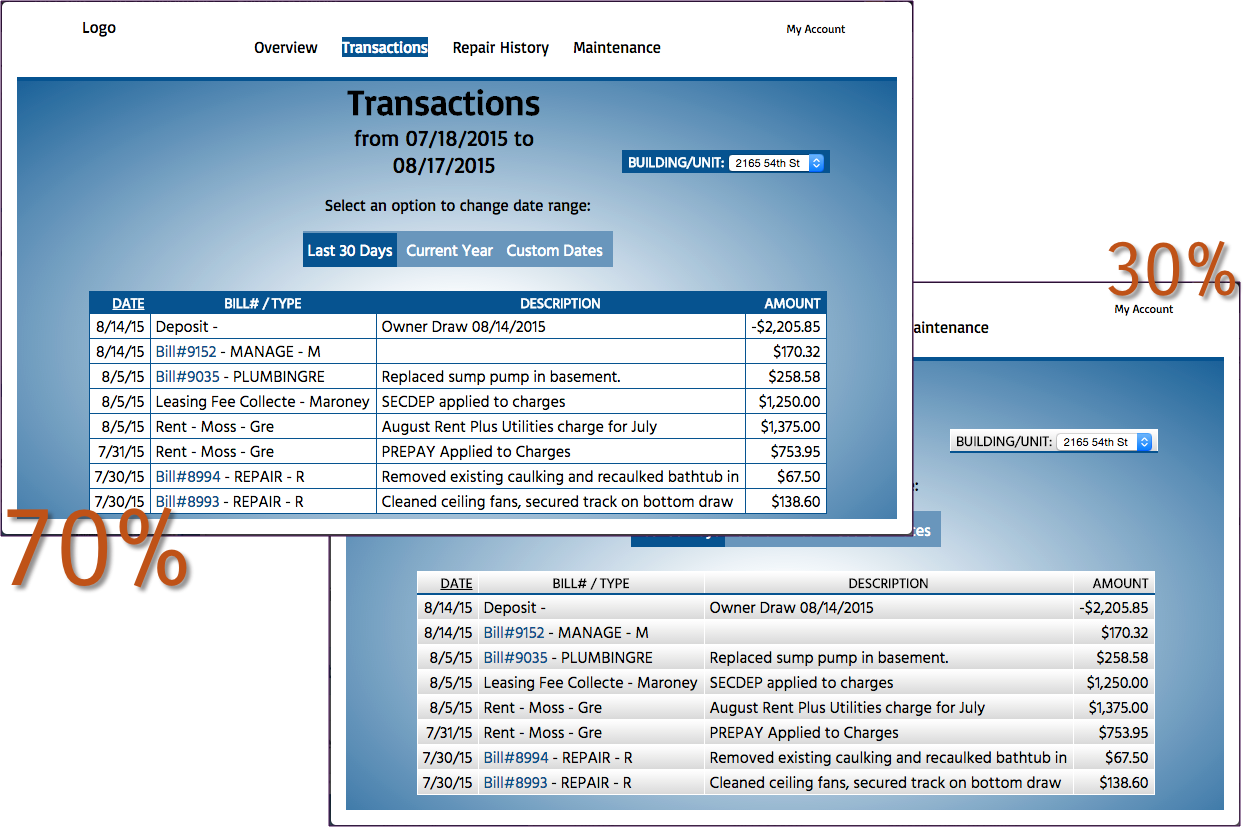This screenshot has width=1243, height=827.
Task: Select the highlighted Transactions tab
Action: pos(385,48)
